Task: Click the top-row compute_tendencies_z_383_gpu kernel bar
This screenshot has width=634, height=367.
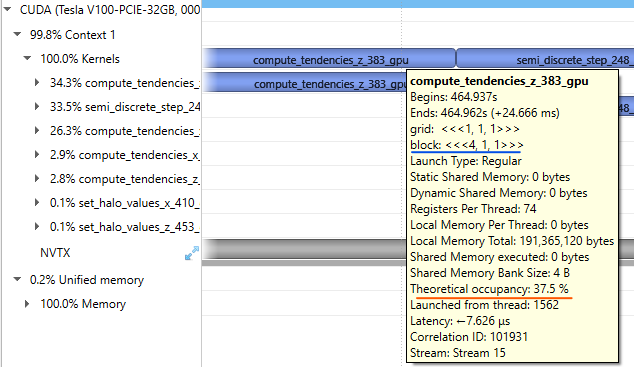Action: click(x=329, y=59)
